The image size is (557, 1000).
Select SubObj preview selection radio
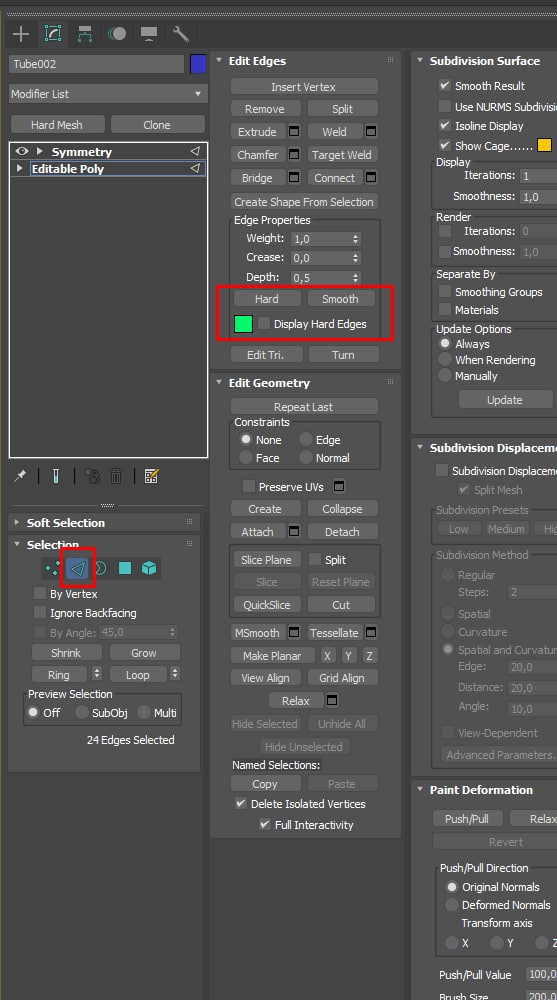[x=82, y=712]
